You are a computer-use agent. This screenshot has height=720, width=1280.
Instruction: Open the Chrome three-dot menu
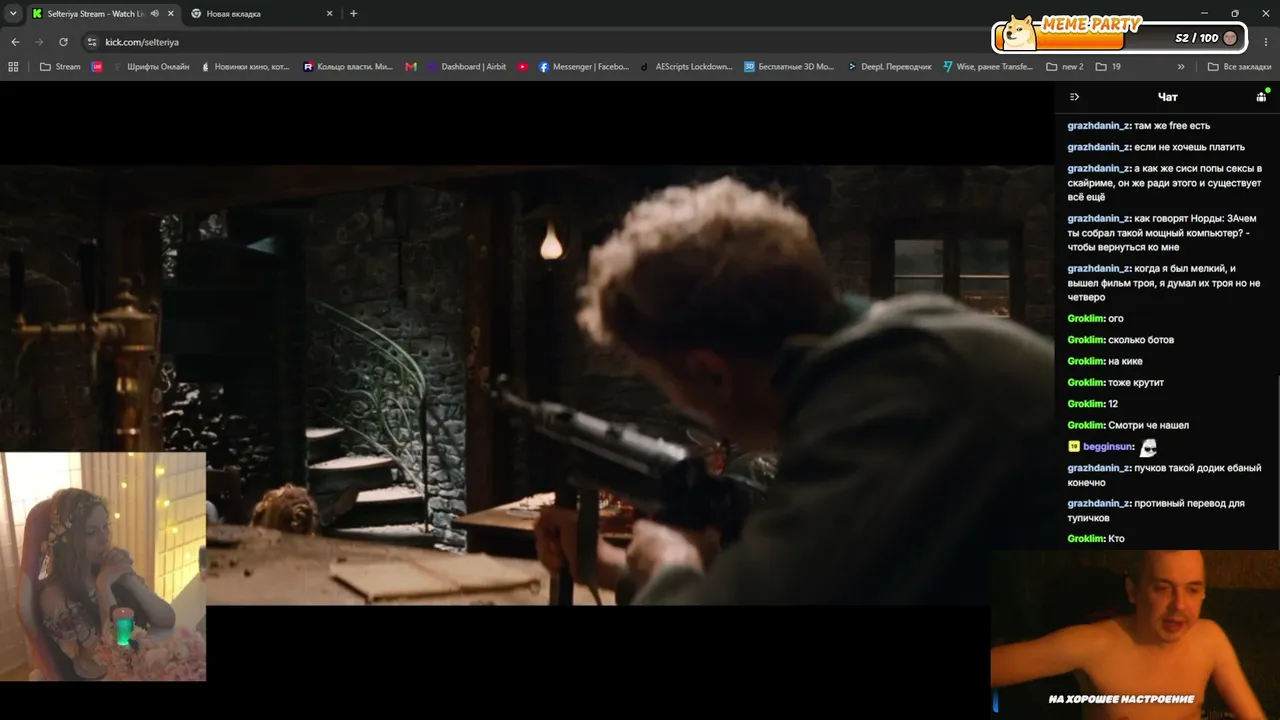pyautogui.click(x=1266, y=42)
